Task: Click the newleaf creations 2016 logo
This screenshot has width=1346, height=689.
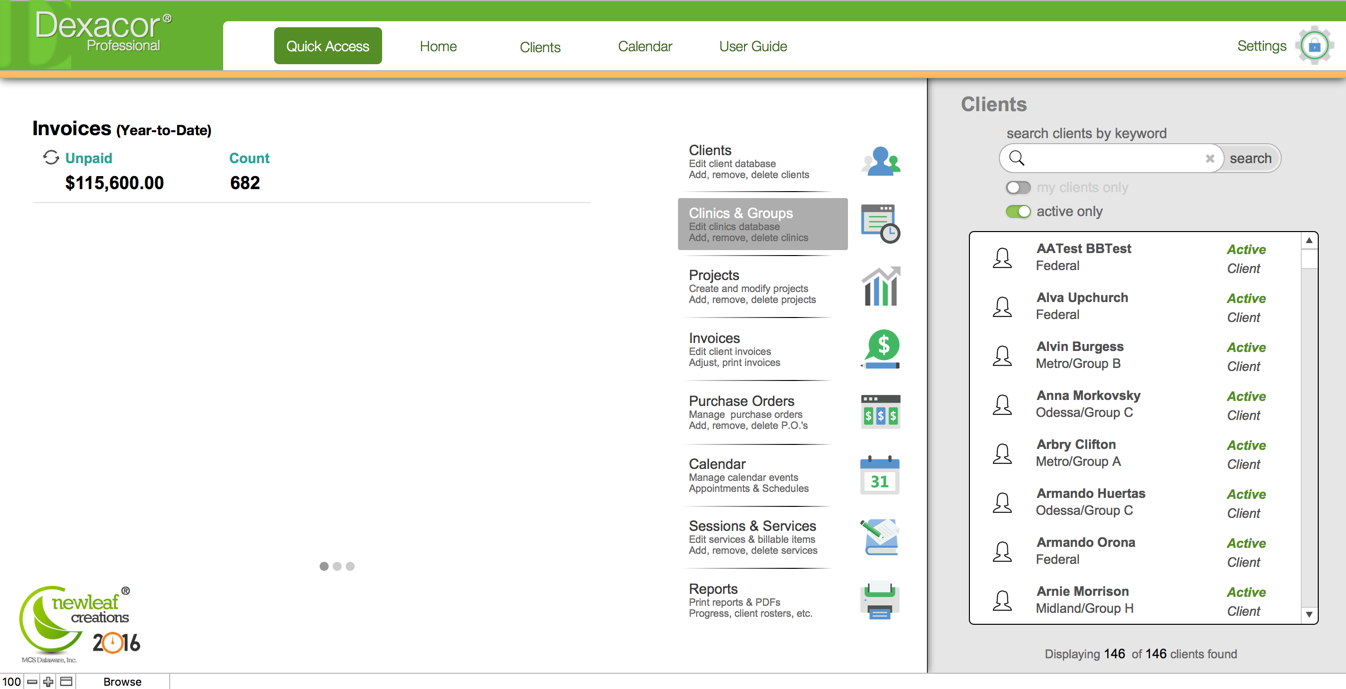Action: (80, 623)
